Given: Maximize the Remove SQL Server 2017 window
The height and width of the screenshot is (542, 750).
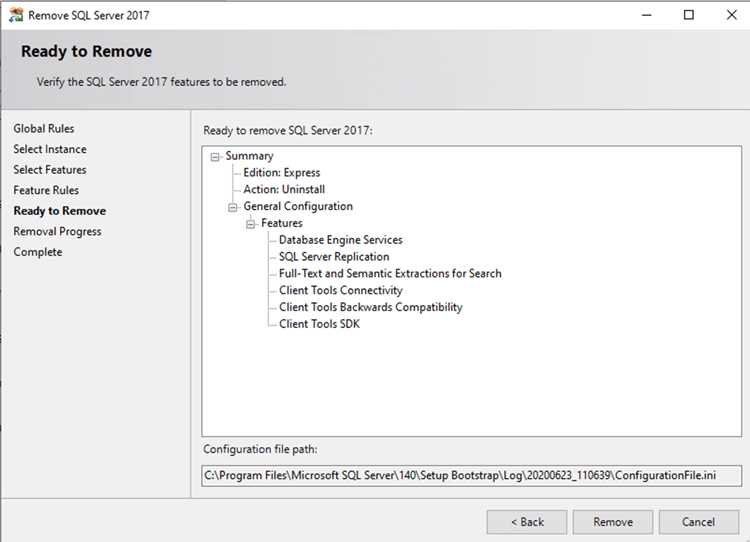Looking at the screenshot, I should (688, 15).
